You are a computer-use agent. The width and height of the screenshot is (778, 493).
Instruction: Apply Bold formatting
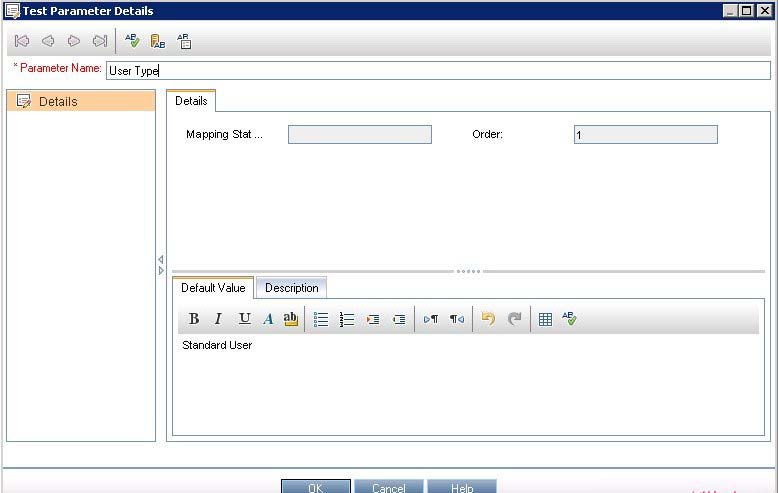tap(194, 319)
